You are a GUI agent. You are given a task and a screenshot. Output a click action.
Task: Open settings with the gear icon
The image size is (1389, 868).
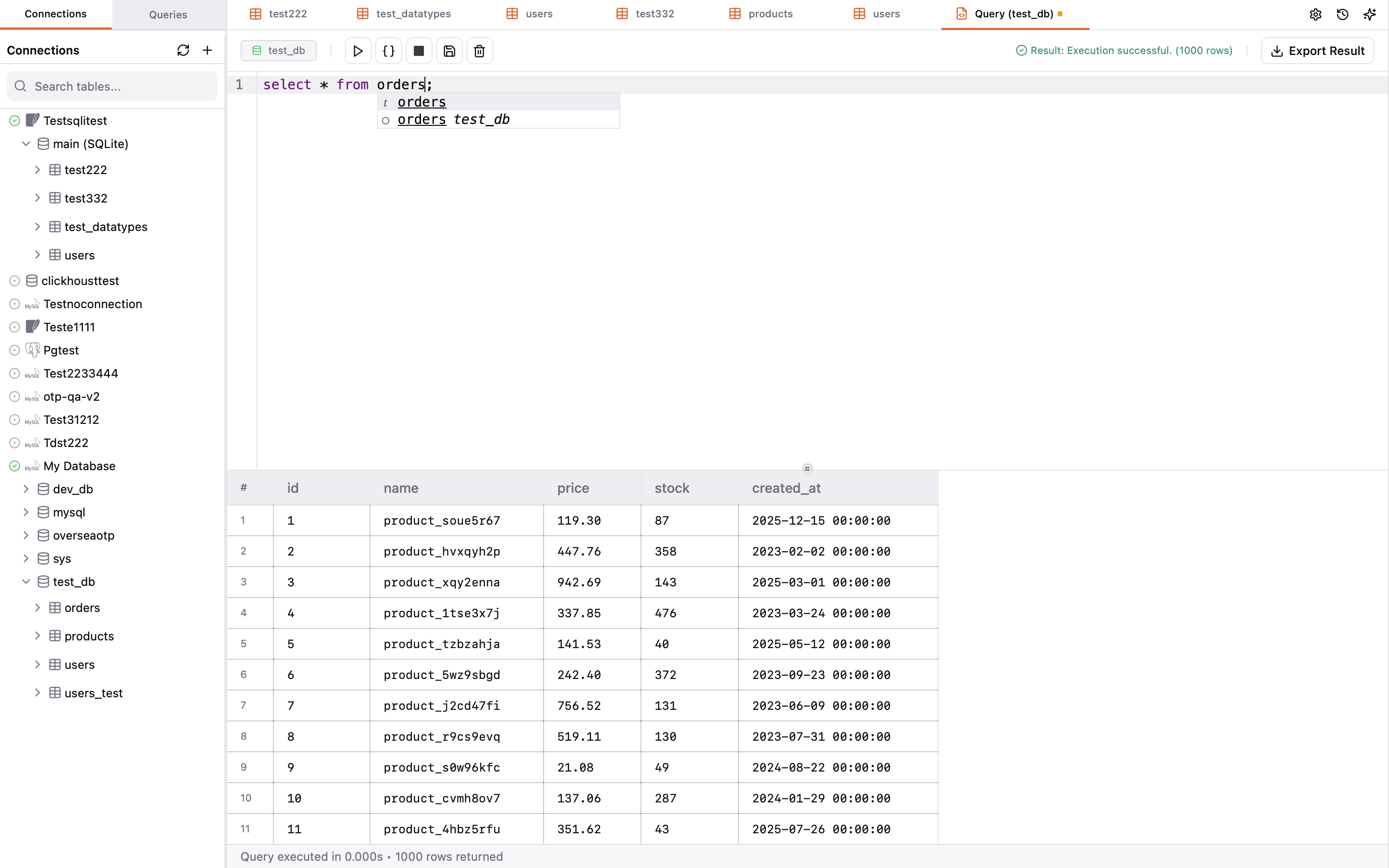pos(1316,14)
